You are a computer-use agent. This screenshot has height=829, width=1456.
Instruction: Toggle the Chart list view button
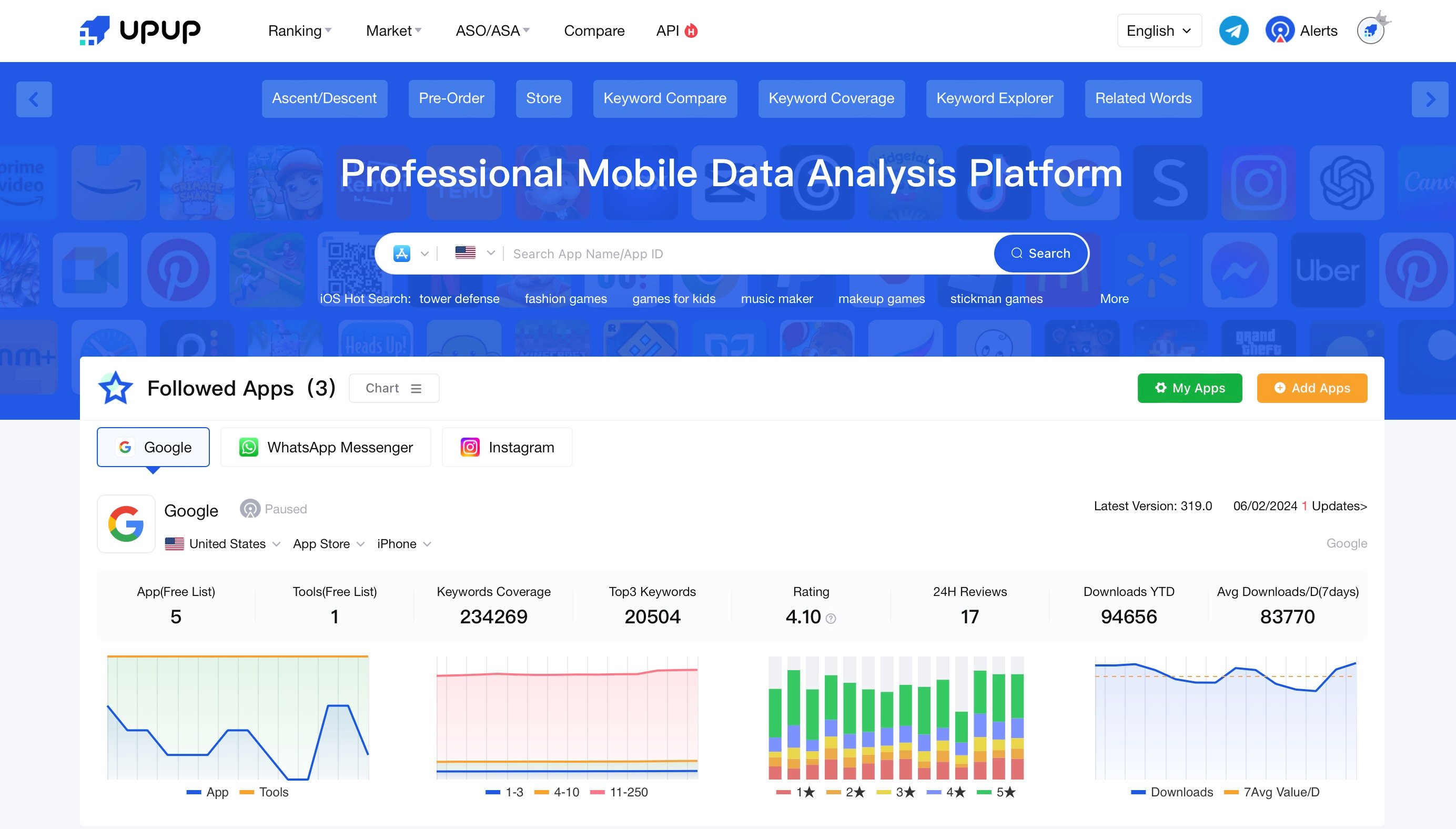393,388
